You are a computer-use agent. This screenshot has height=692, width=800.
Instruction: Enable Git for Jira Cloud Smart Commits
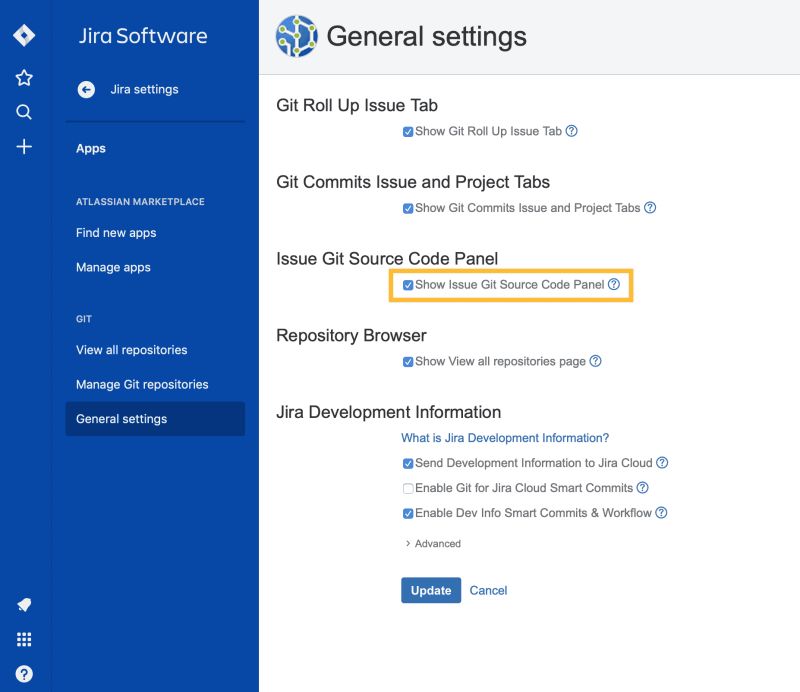(x=408, y=487)
